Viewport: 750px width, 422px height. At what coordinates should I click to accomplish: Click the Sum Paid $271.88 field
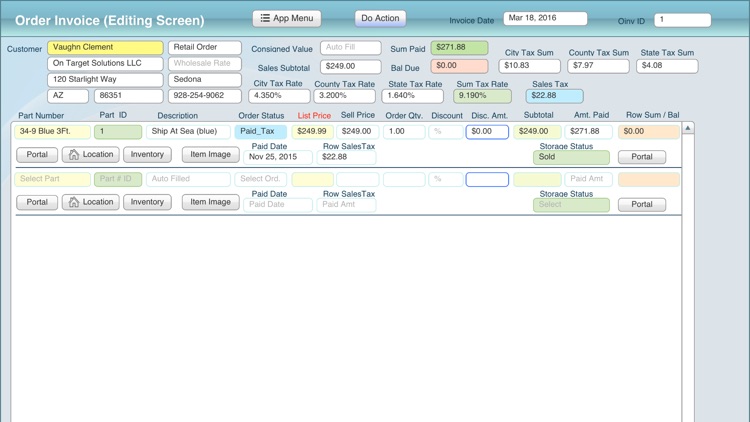pyautogui.click(x=459, y=47)
